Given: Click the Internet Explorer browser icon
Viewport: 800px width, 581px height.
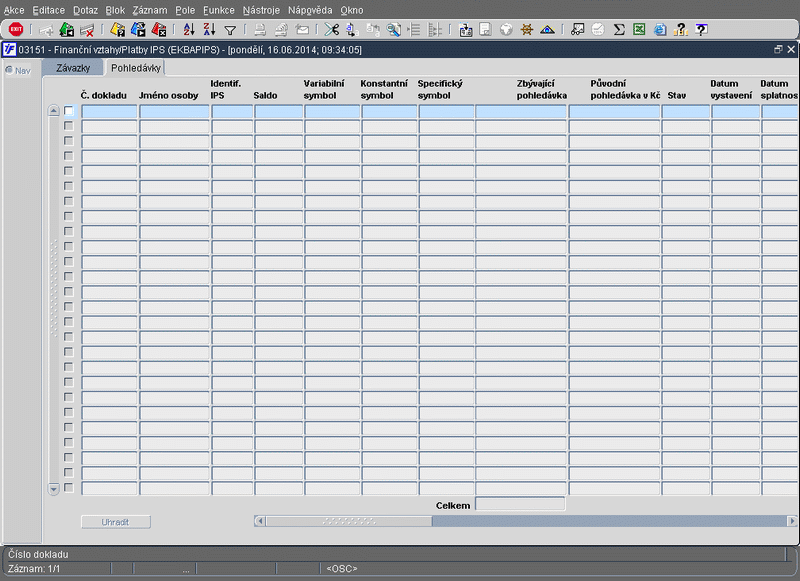Looking at the screenshot, I should (660, 30).
